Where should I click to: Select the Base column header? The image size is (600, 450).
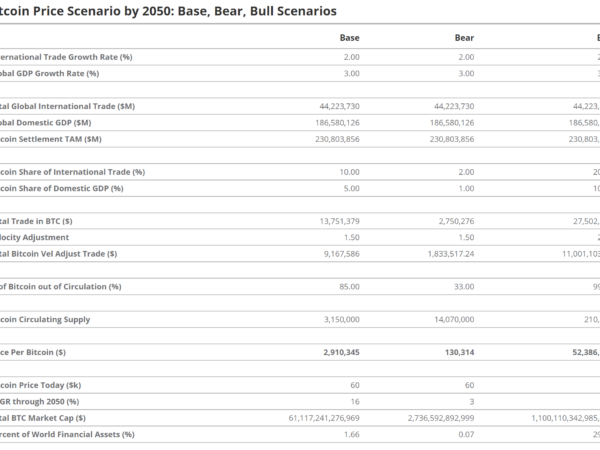click(x=349, y=38)
